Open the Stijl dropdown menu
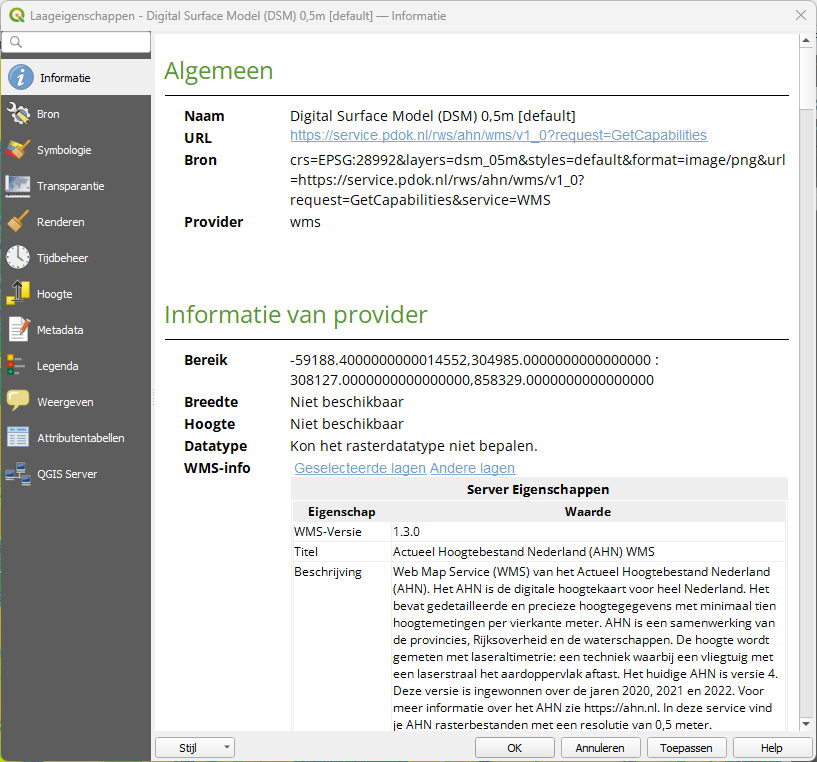The width and height of the screenshot is (817, 762). coord(195,748)
